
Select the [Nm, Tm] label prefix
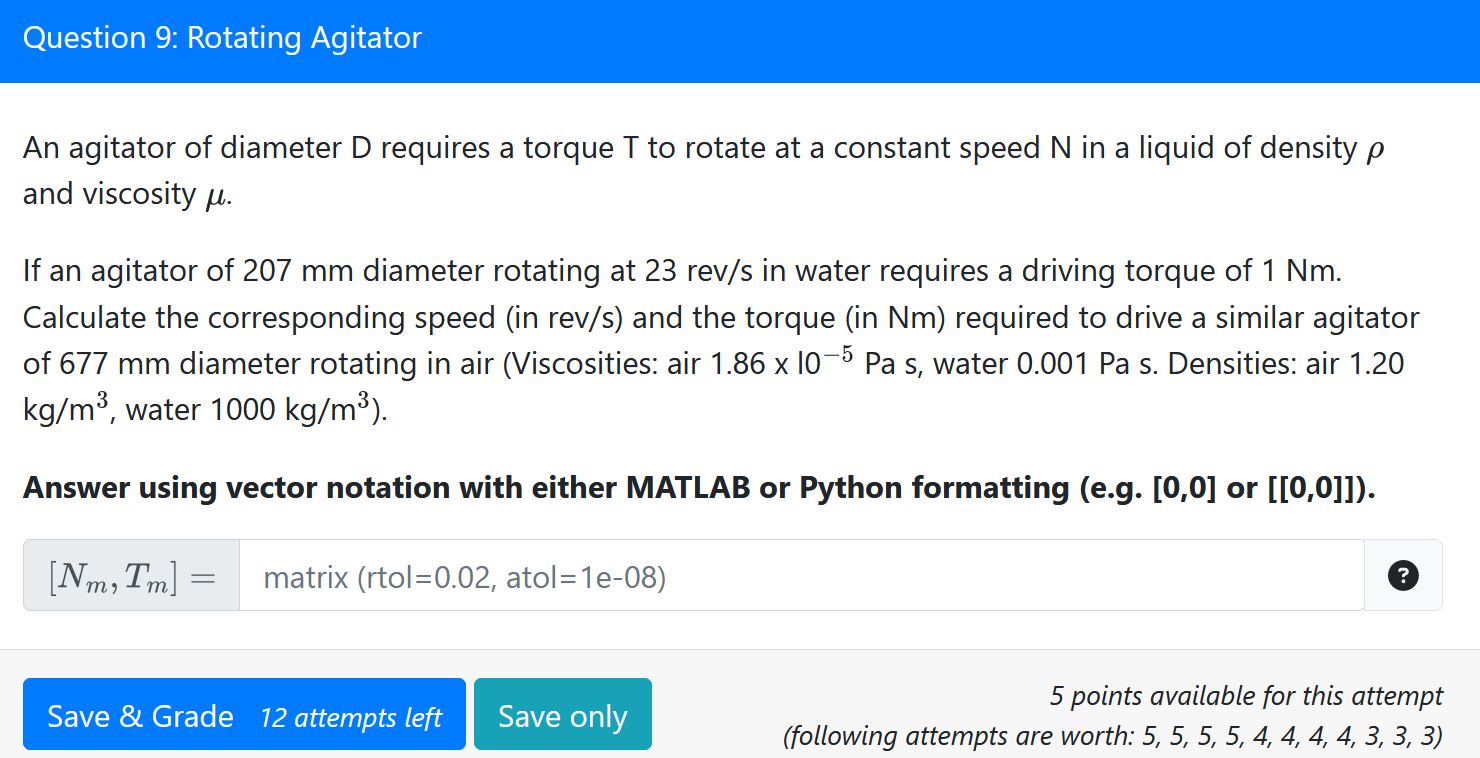tap(130, 575)
